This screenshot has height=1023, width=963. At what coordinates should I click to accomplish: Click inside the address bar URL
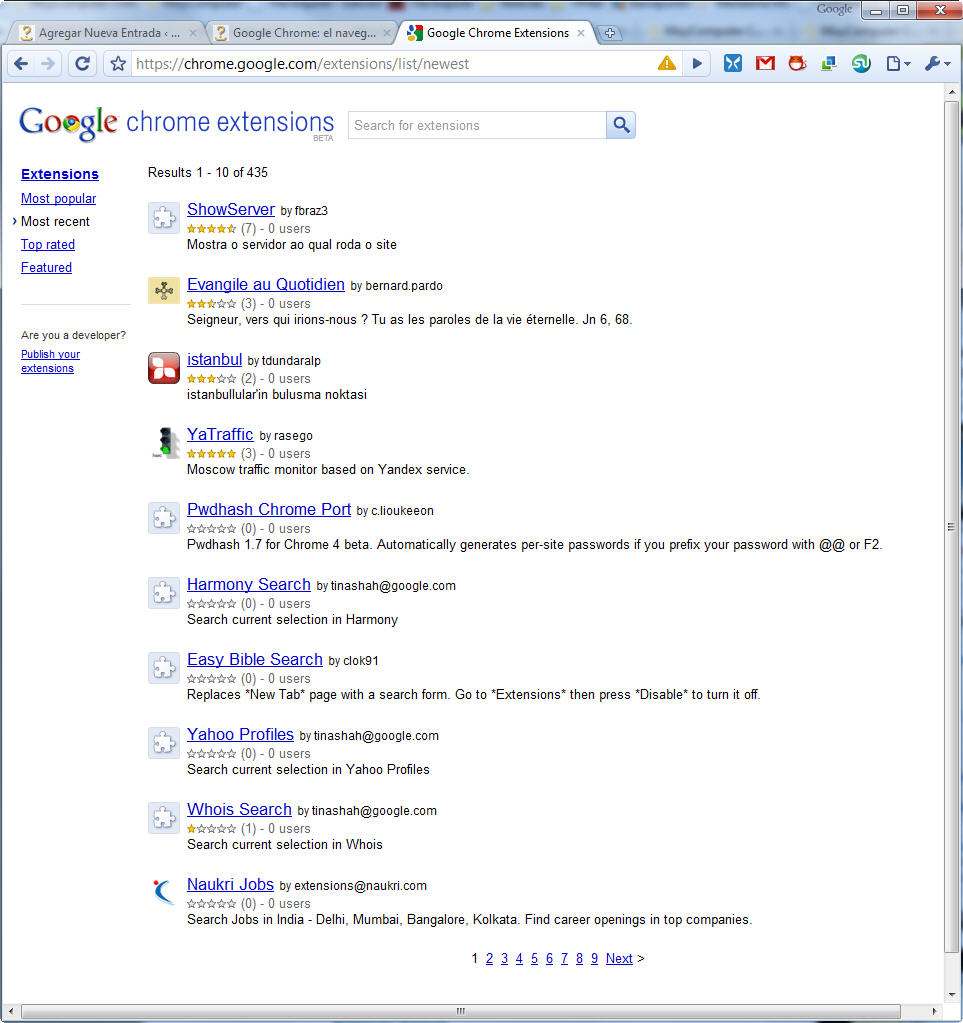391,64
